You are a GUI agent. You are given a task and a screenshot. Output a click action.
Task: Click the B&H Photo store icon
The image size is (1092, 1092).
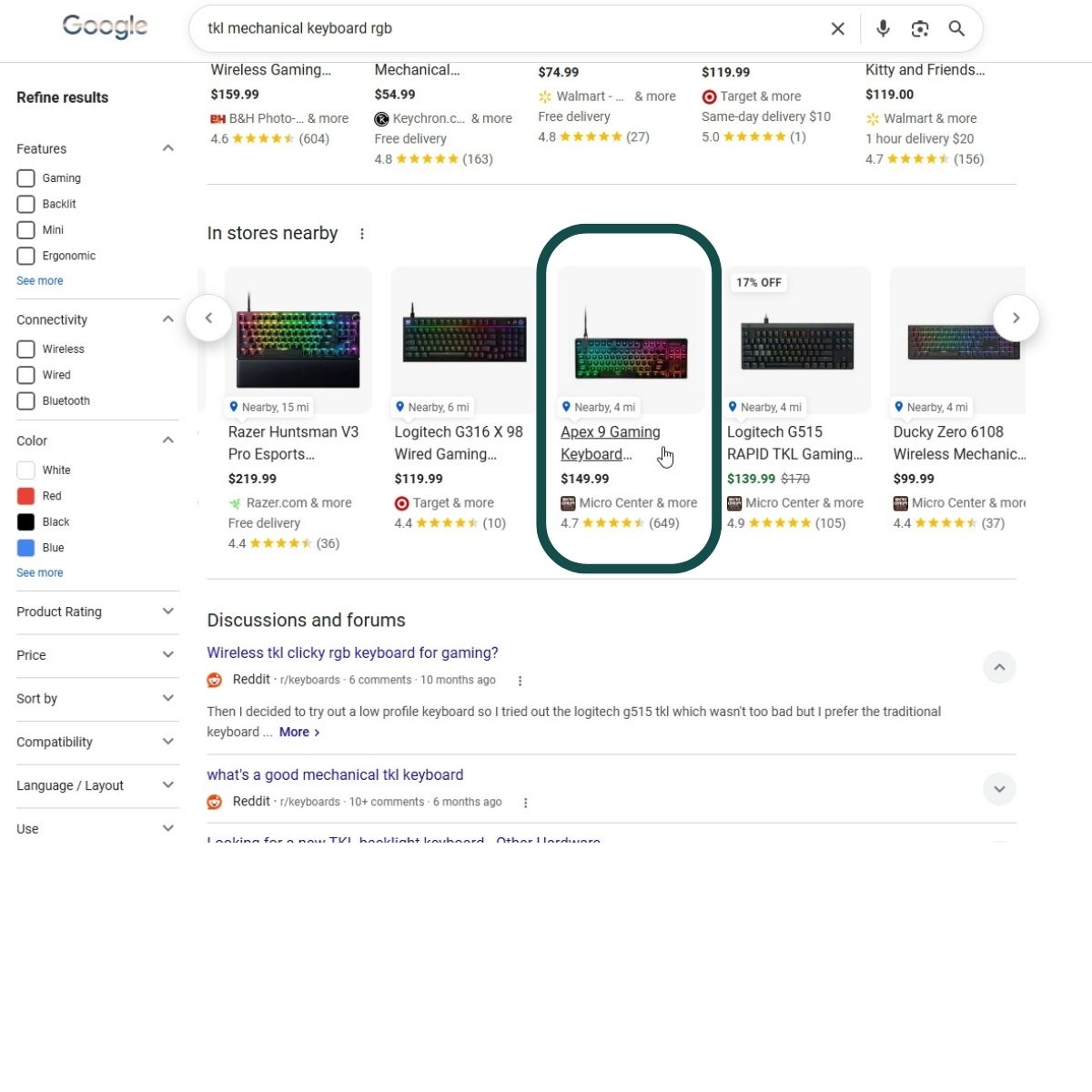coord(217,118)
